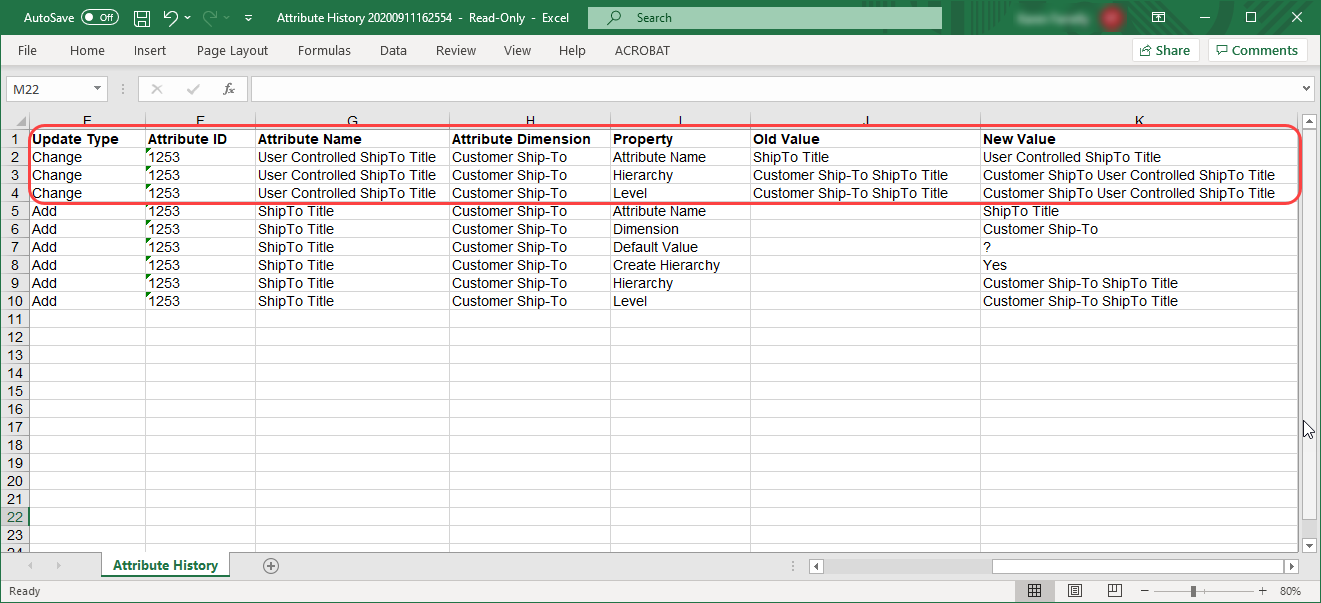Click the Undo arrow icon

[x=170, y=18]
